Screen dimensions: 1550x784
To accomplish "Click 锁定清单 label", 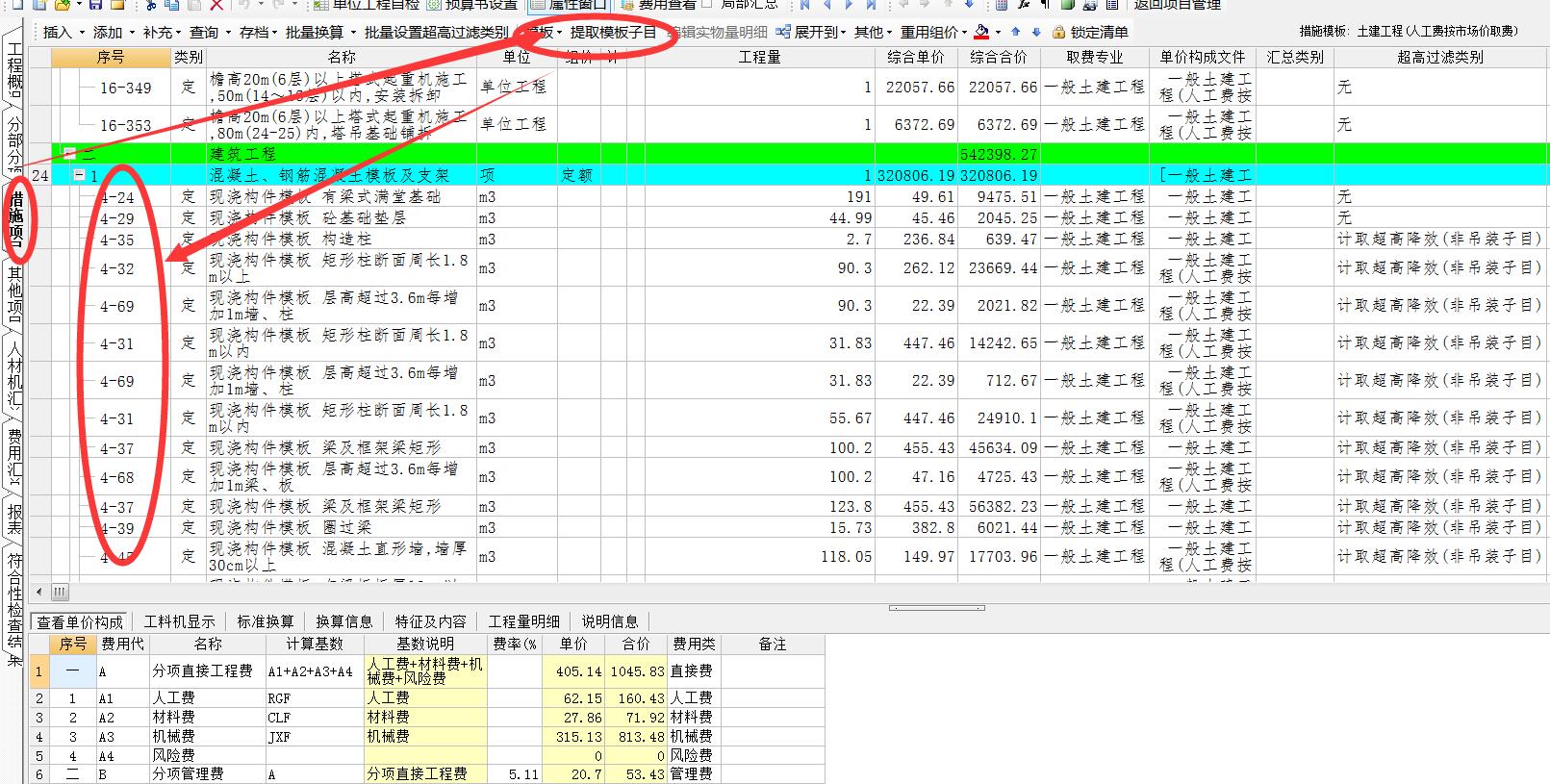I will (1099, 32).
